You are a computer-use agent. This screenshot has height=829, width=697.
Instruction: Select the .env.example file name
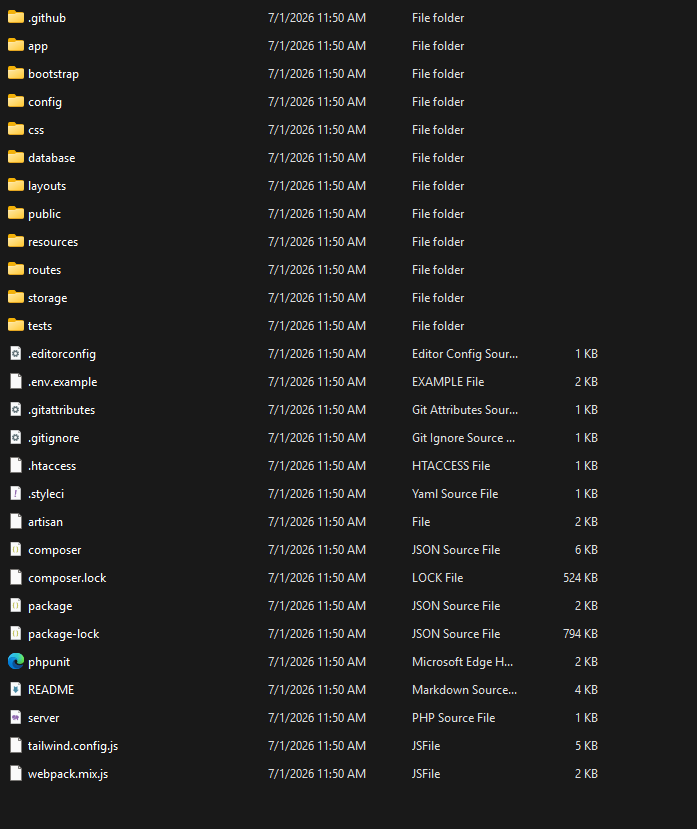coord(62,382)
